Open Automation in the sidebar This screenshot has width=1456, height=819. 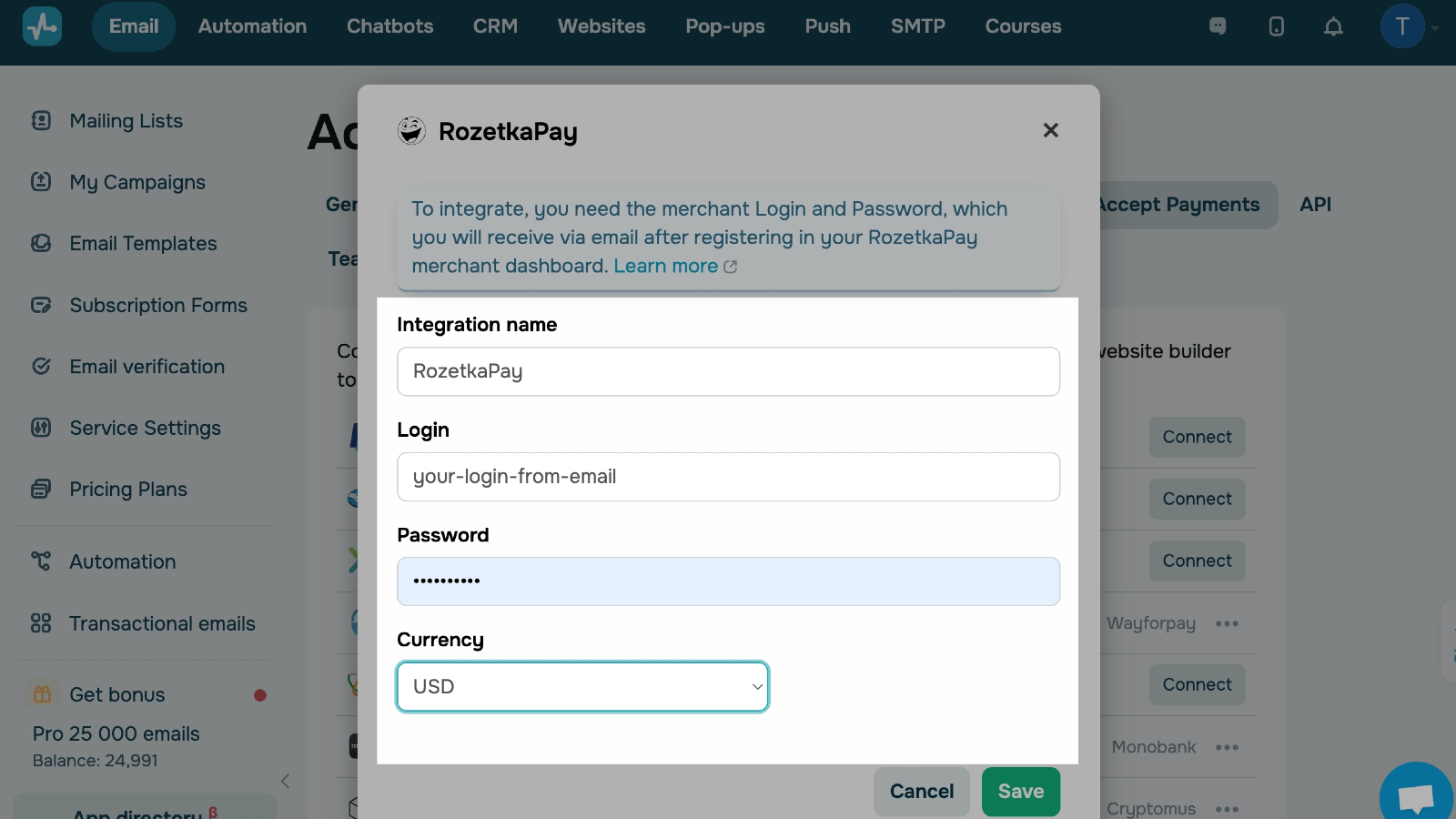(123, 562)
